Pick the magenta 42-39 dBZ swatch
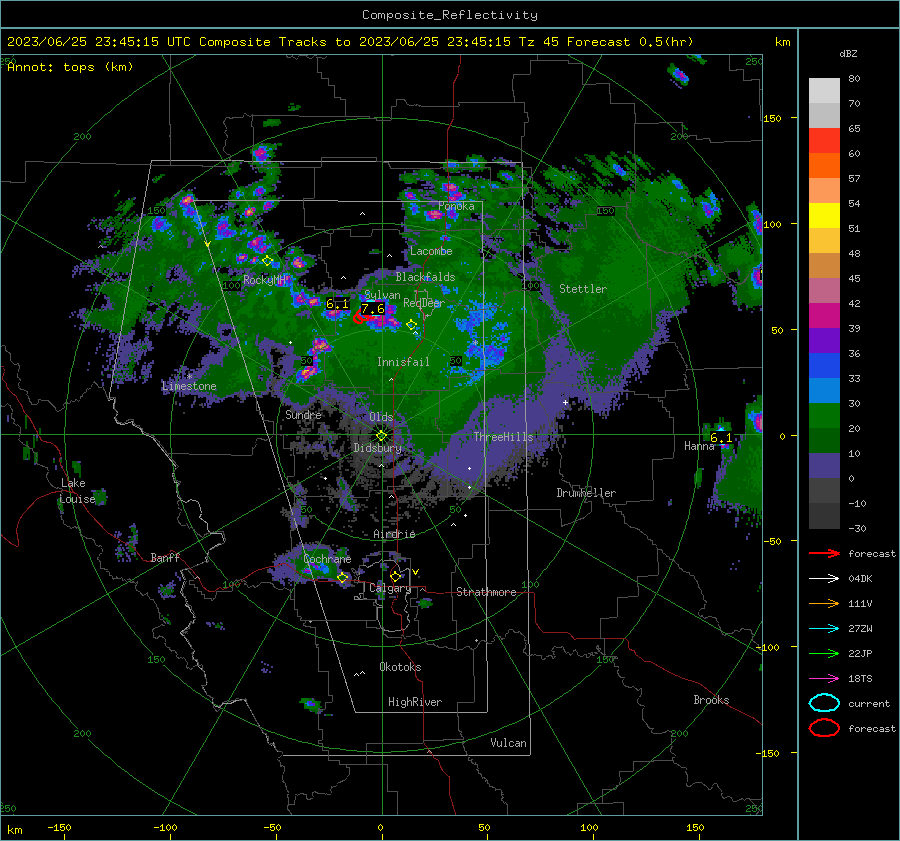The height and width of the screenshot is (841, 900). pyautogui.click(x=824, y=315)
